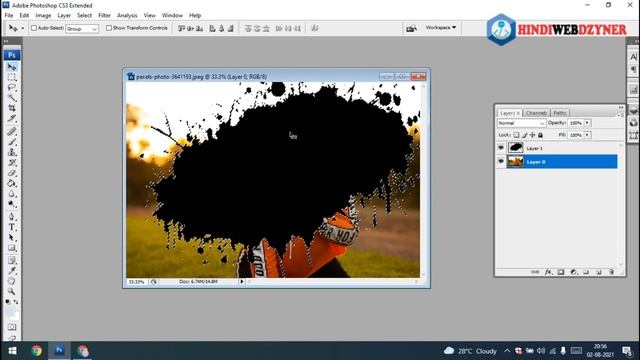Select the Dodge tool
Image resolution: width=640 pixels, height=360 pixels.
(x=12, y=204)
